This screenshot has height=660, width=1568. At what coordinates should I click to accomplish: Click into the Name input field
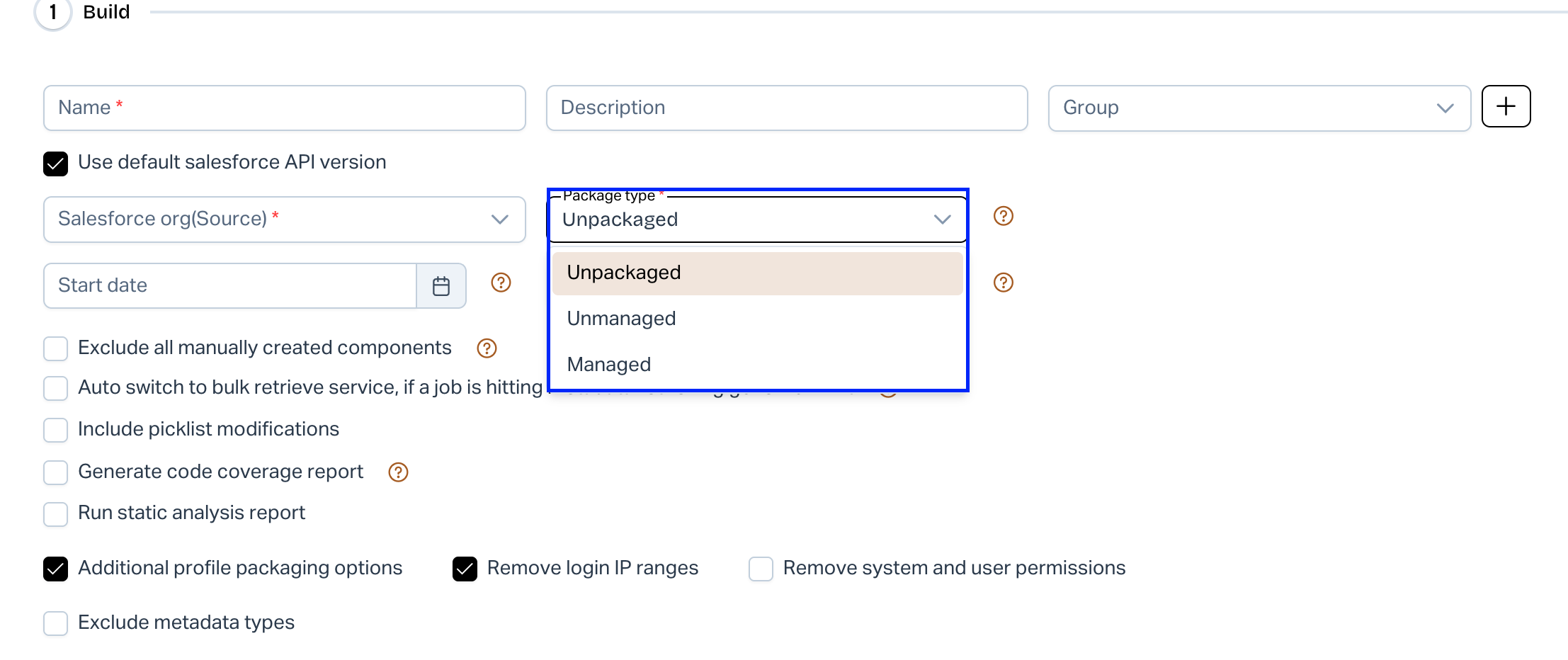[284, 108]
